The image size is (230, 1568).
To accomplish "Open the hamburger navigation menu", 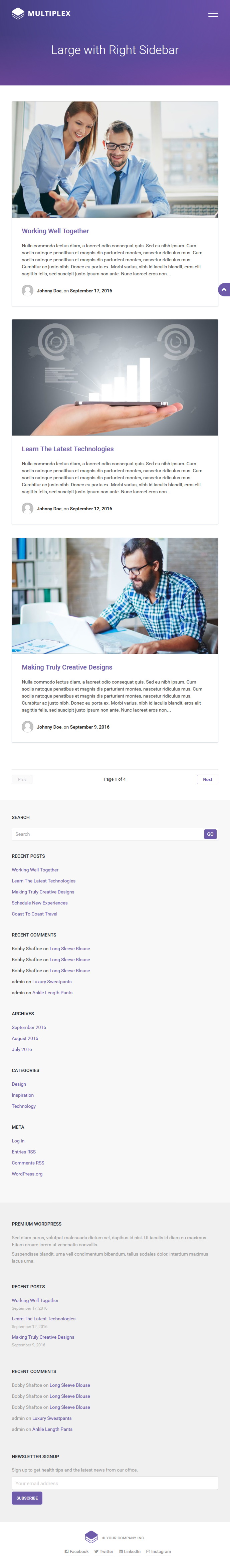I will pos(213,13).
